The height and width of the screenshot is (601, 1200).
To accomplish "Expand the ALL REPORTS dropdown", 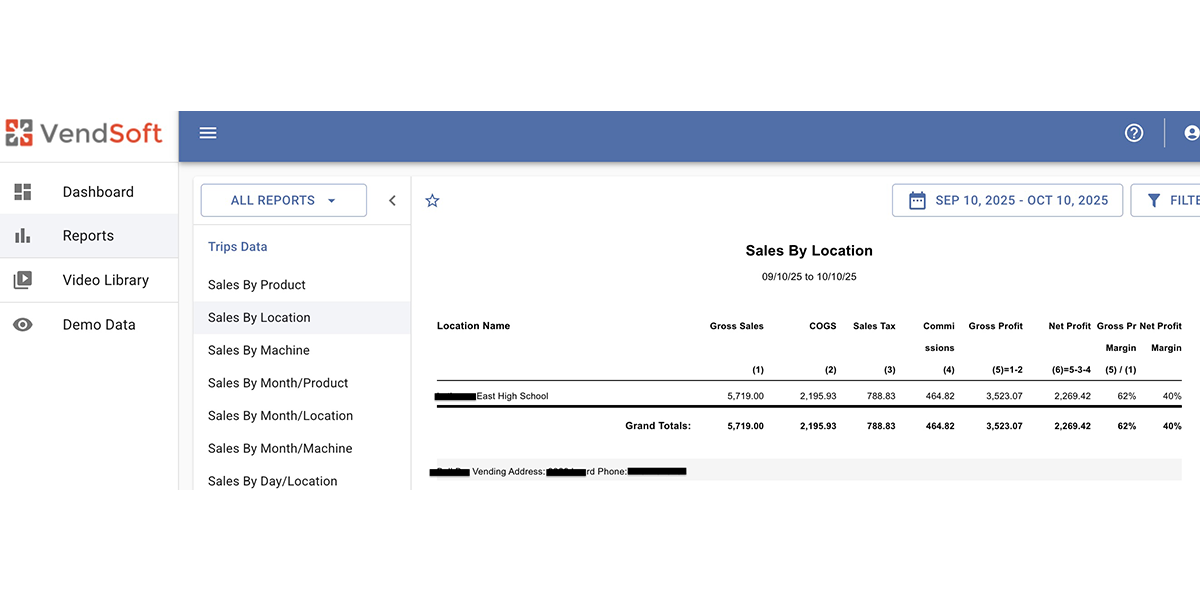I will click(x=283, y=200).
